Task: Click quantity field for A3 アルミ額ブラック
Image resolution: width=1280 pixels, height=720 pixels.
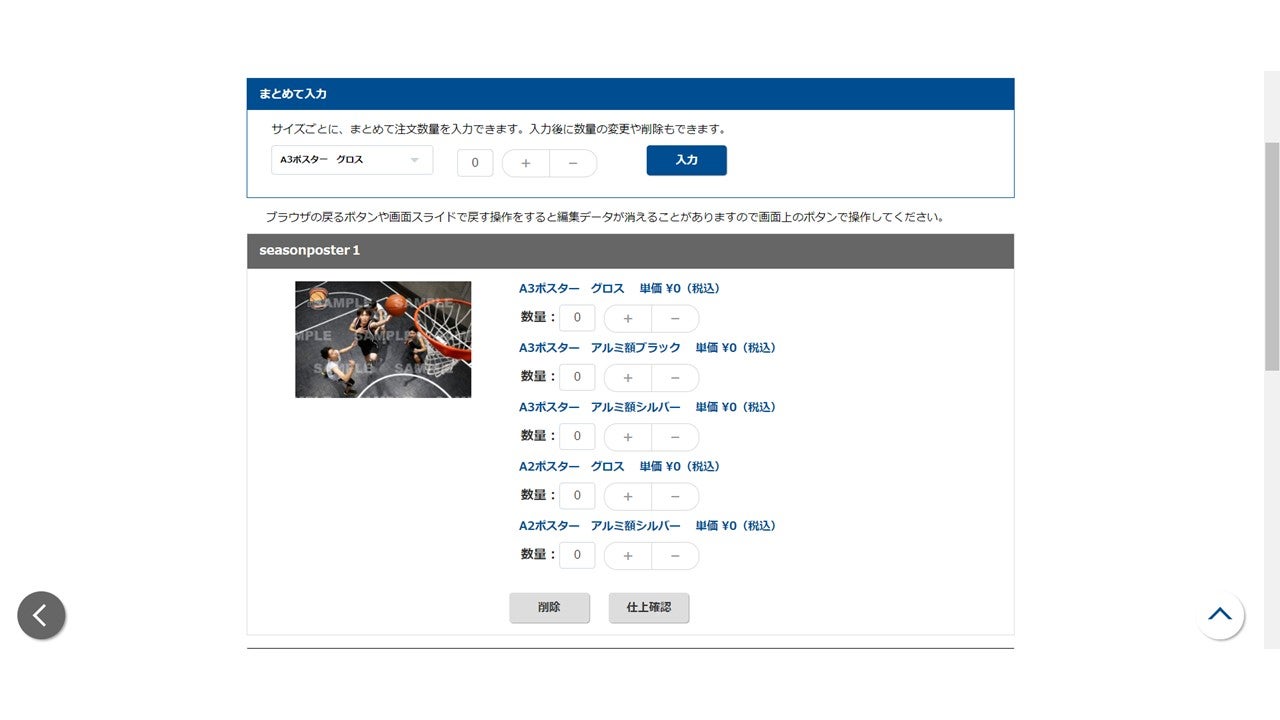Action: tap(577, 377)
